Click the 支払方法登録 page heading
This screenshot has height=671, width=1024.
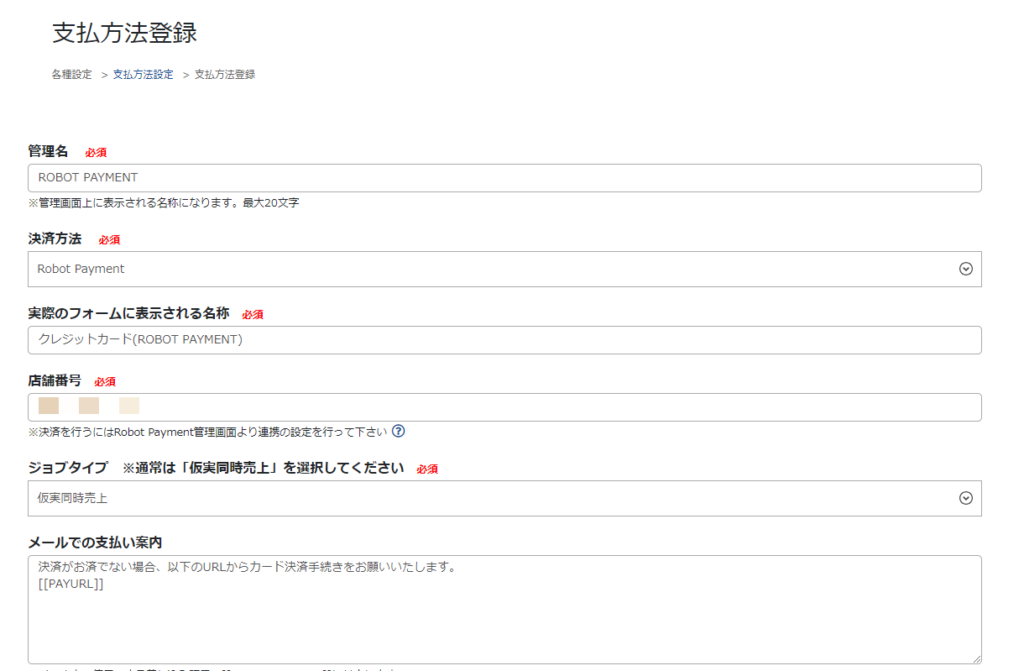tap(125, 33)
